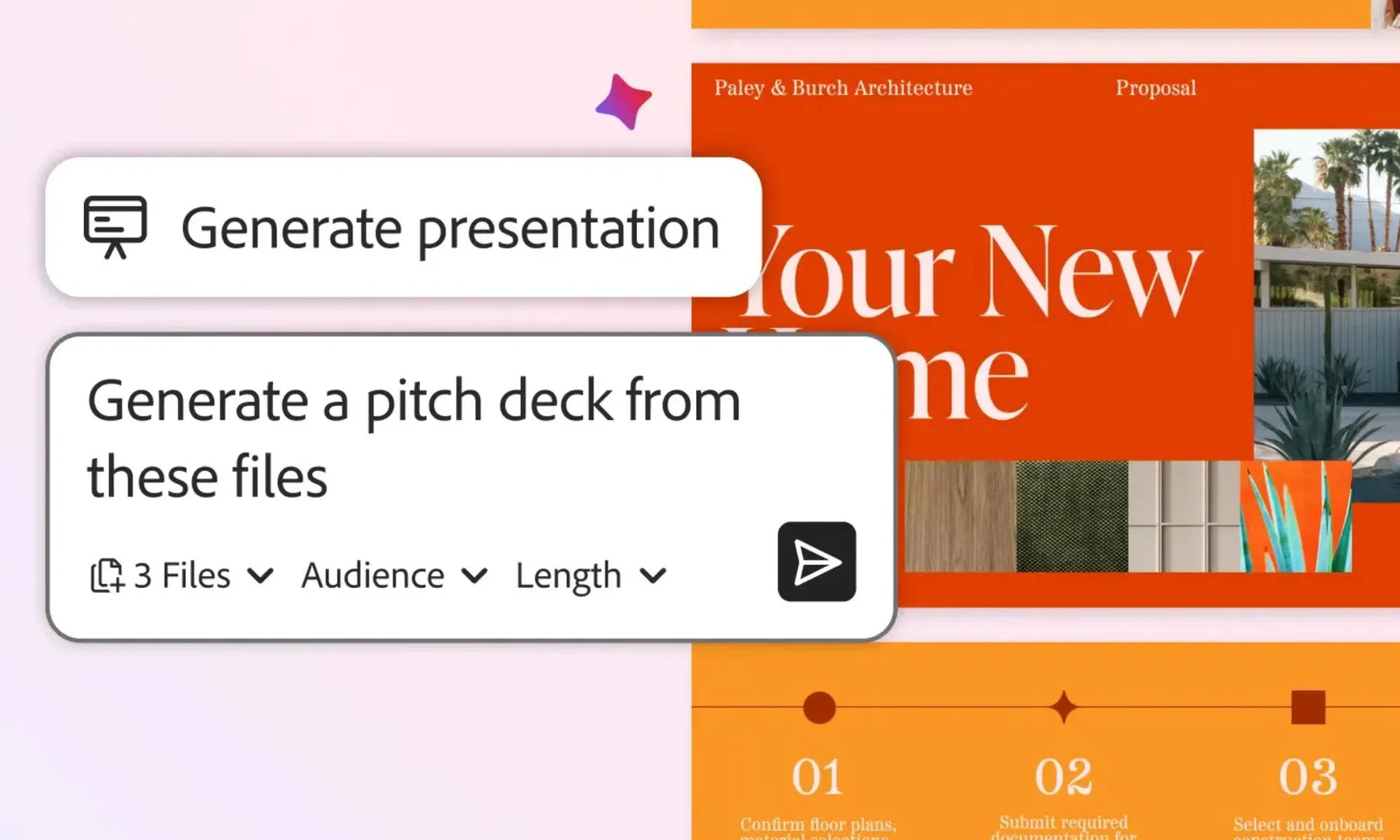Click the four-point star marker above 02
Image resolution: width=1400 pixels, height=840 pixels.
(1063, 708)
